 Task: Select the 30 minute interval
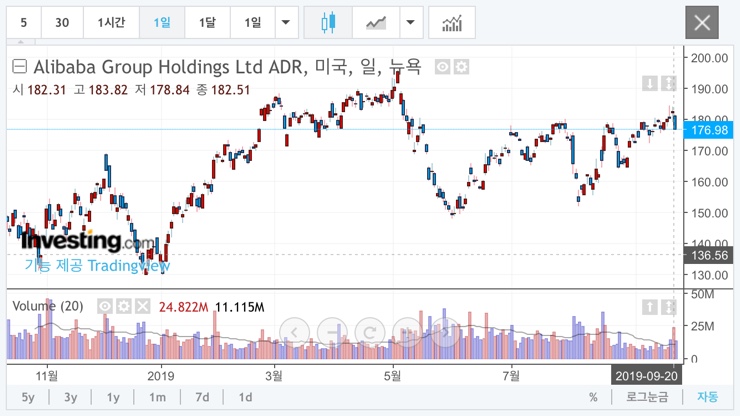(x=62, y=22)
